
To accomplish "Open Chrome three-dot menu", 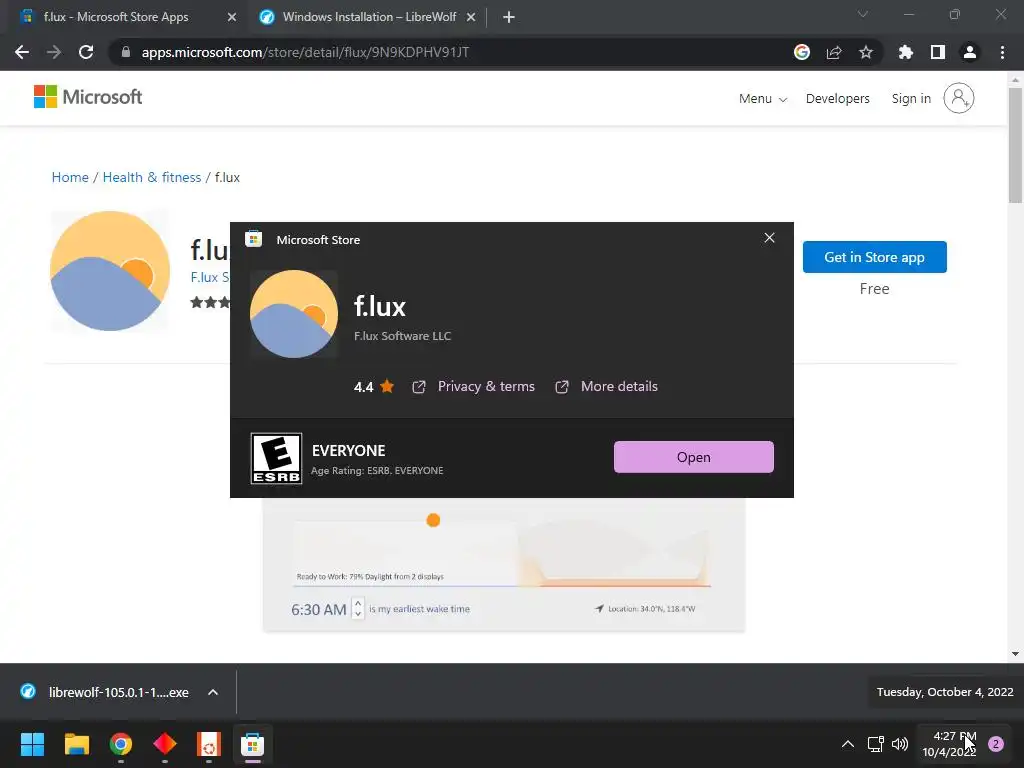I will point(1002,52).
